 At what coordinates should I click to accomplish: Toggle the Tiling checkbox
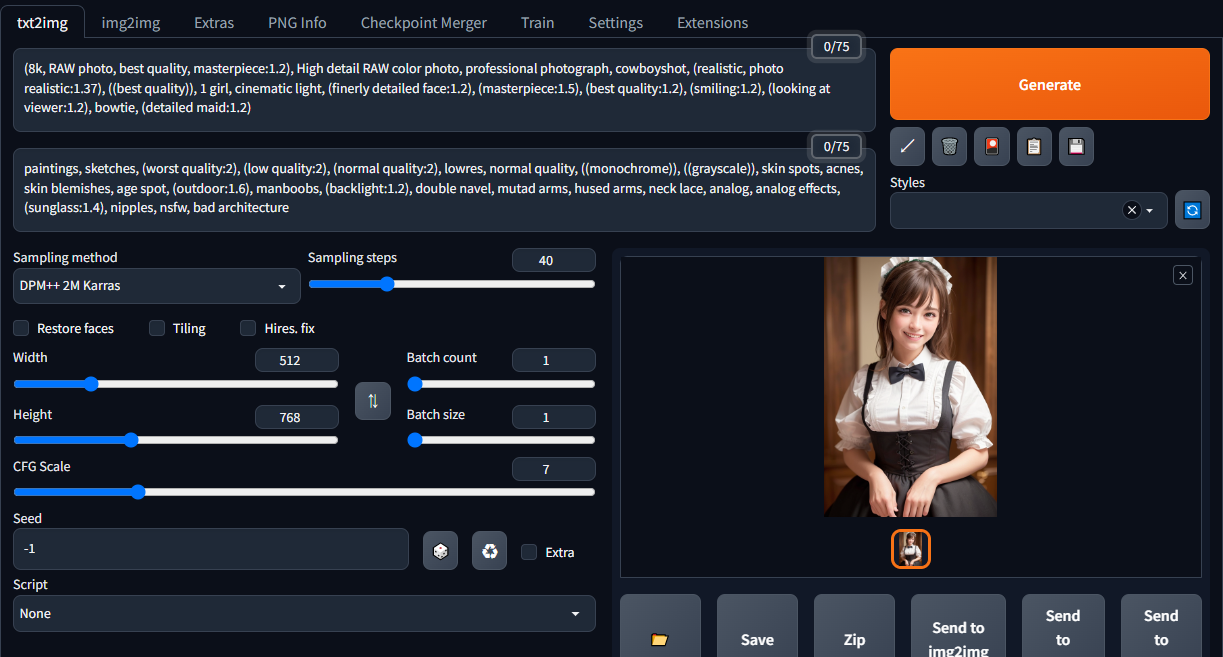click(157, 328)
